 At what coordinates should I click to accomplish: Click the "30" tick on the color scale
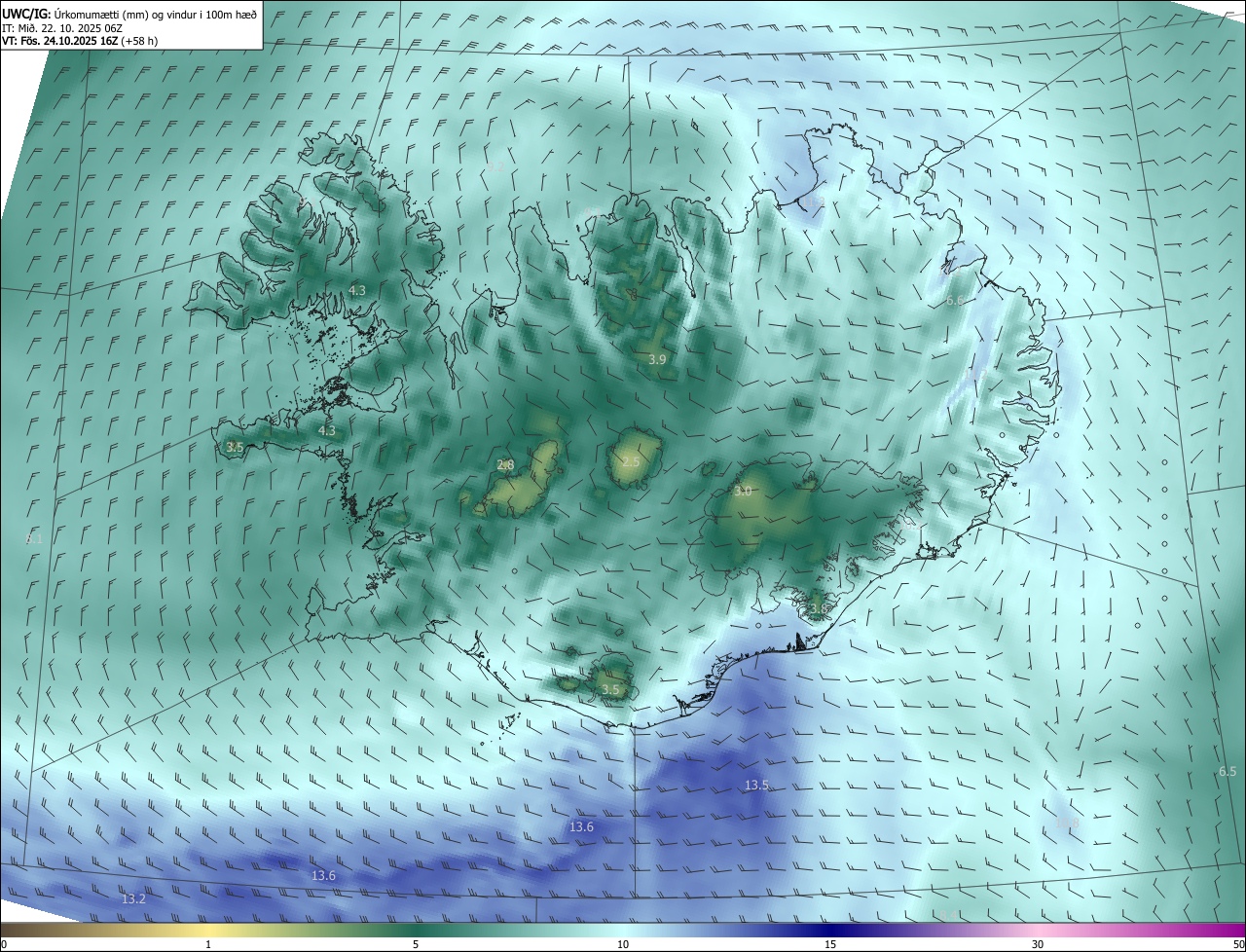point(1038,944)
